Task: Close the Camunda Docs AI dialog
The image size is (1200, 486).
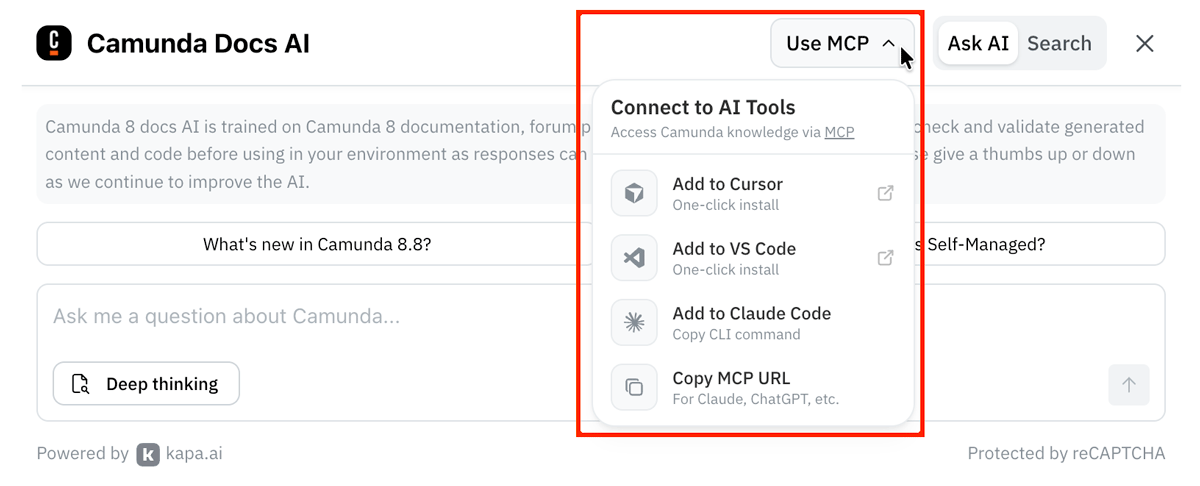Action: click(1145, 43)
